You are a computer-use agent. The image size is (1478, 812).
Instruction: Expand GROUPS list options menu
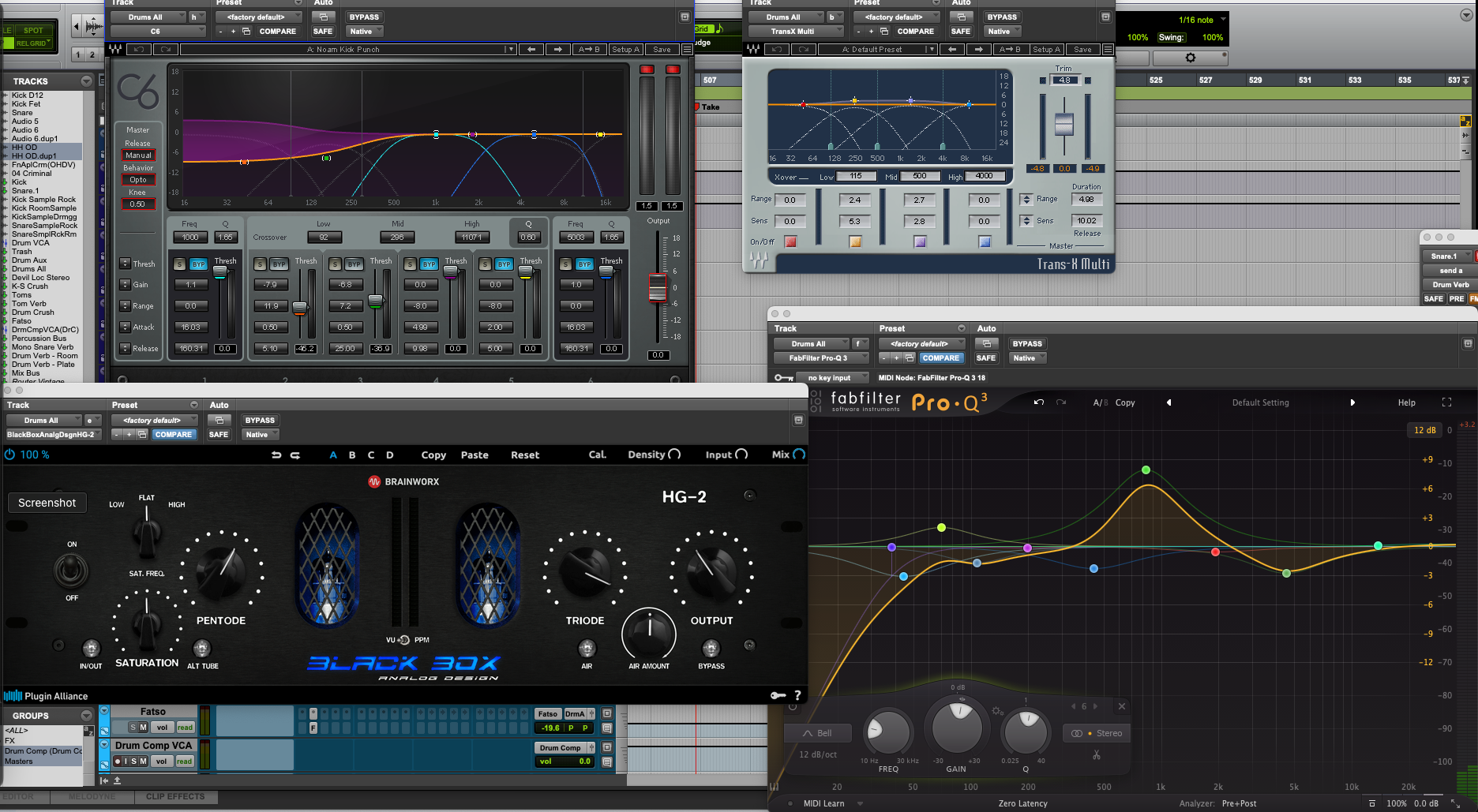tap(85, 716)
